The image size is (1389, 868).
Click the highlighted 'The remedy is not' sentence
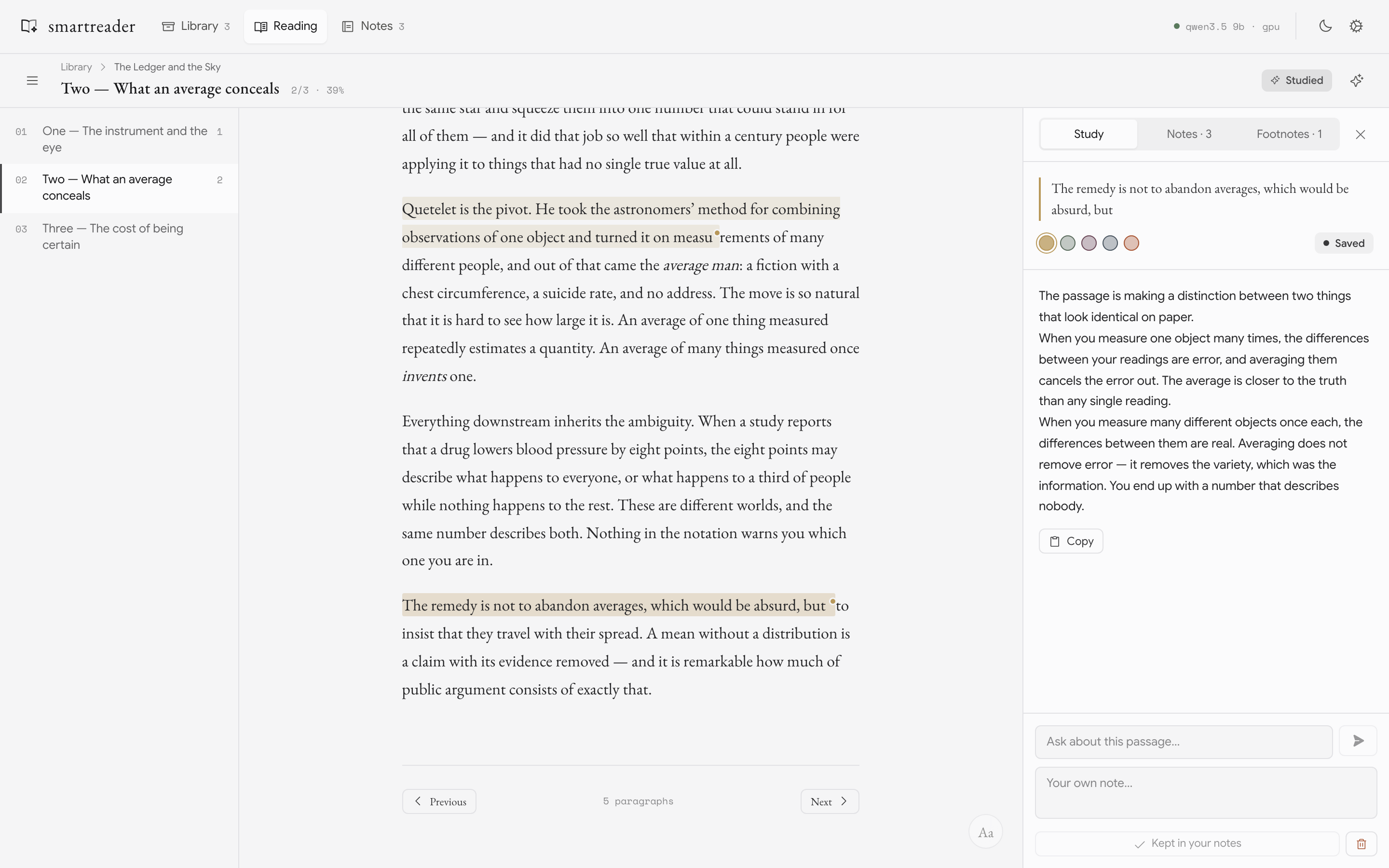point(618,605)
